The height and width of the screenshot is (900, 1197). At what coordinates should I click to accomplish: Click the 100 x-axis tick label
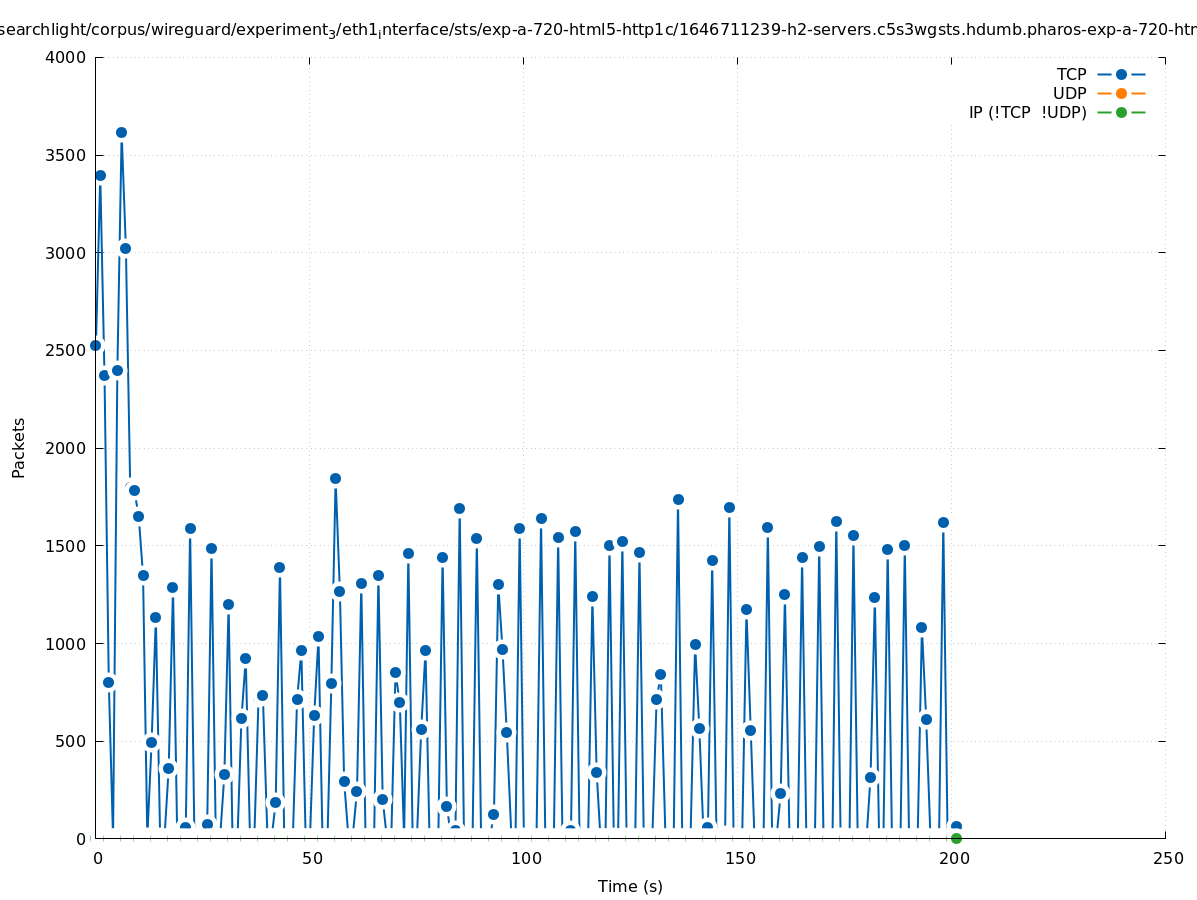coord(525,858)
